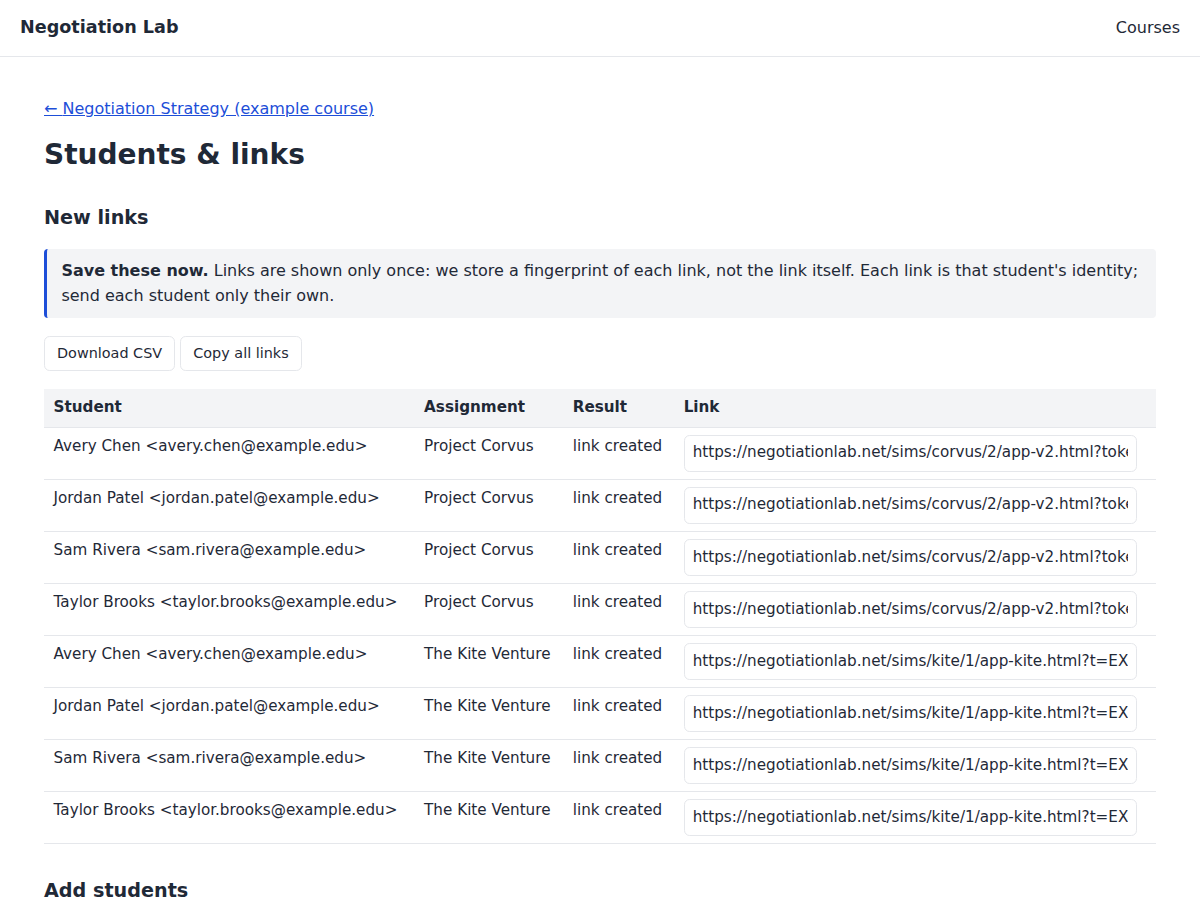Click the New links section heading

click(96, 217)
